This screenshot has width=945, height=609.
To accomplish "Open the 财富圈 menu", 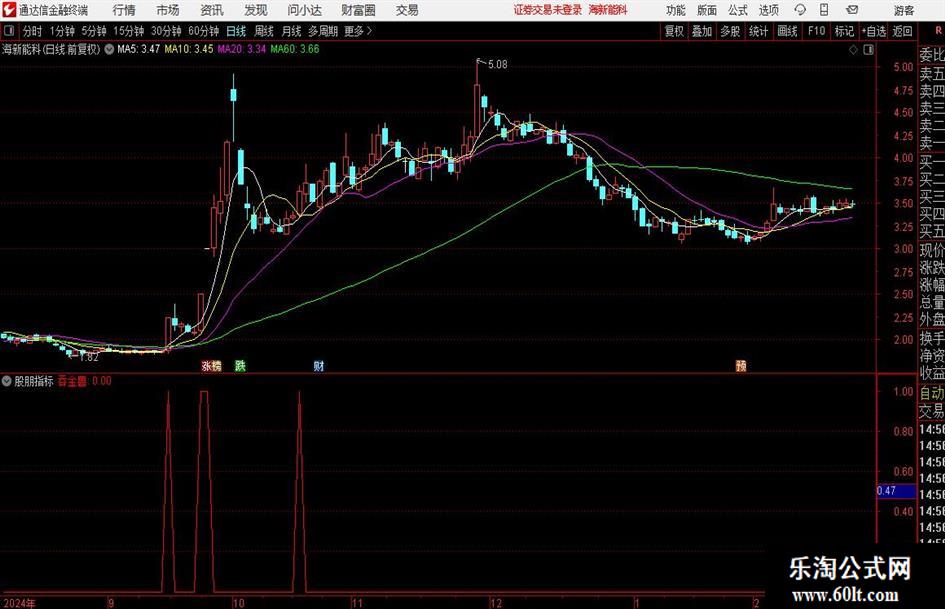I will coord(359,10).
